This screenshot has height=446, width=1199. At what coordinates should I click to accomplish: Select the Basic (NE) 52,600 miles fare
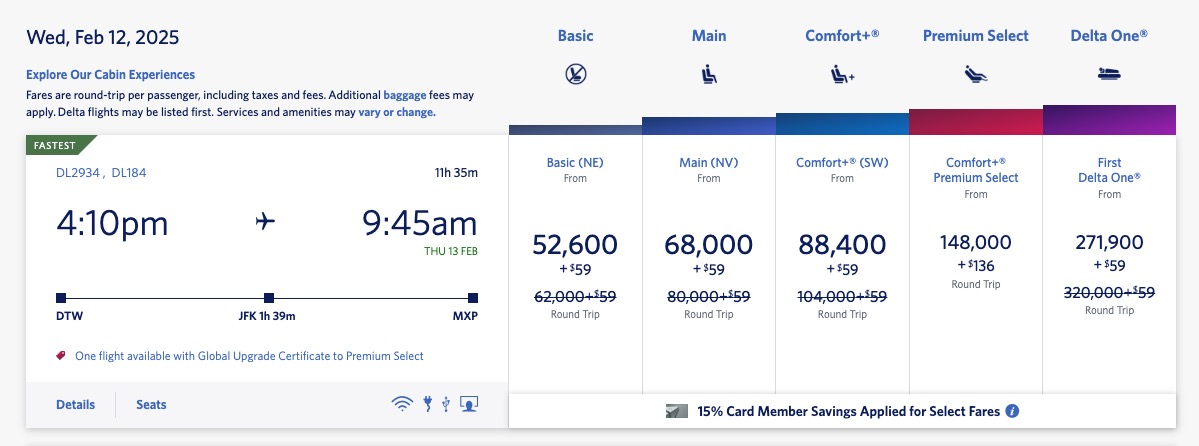point(575,244)
